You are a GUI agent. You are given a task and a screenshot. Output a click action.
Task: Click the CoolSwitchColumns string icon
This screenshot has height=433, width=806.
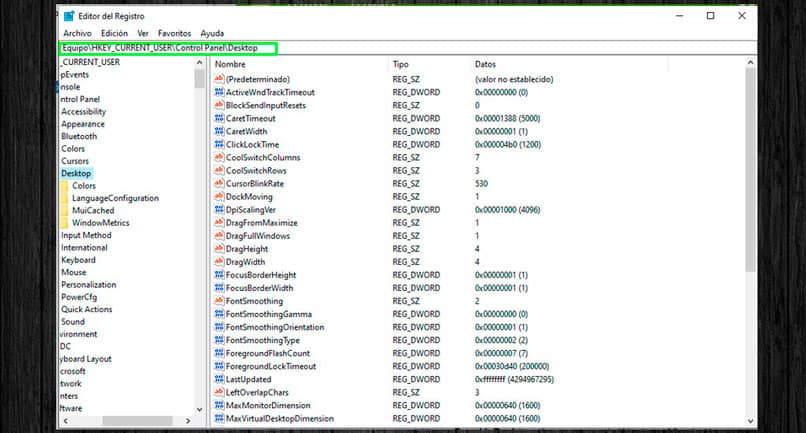(x=219, y=157)
